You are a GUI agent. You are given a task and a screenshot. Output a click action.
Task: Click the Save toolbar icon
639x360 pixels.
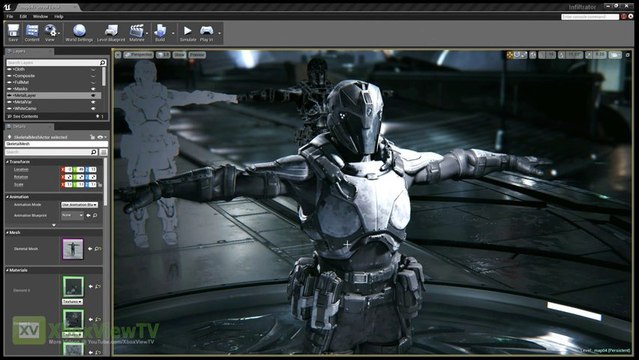(13, 31)
